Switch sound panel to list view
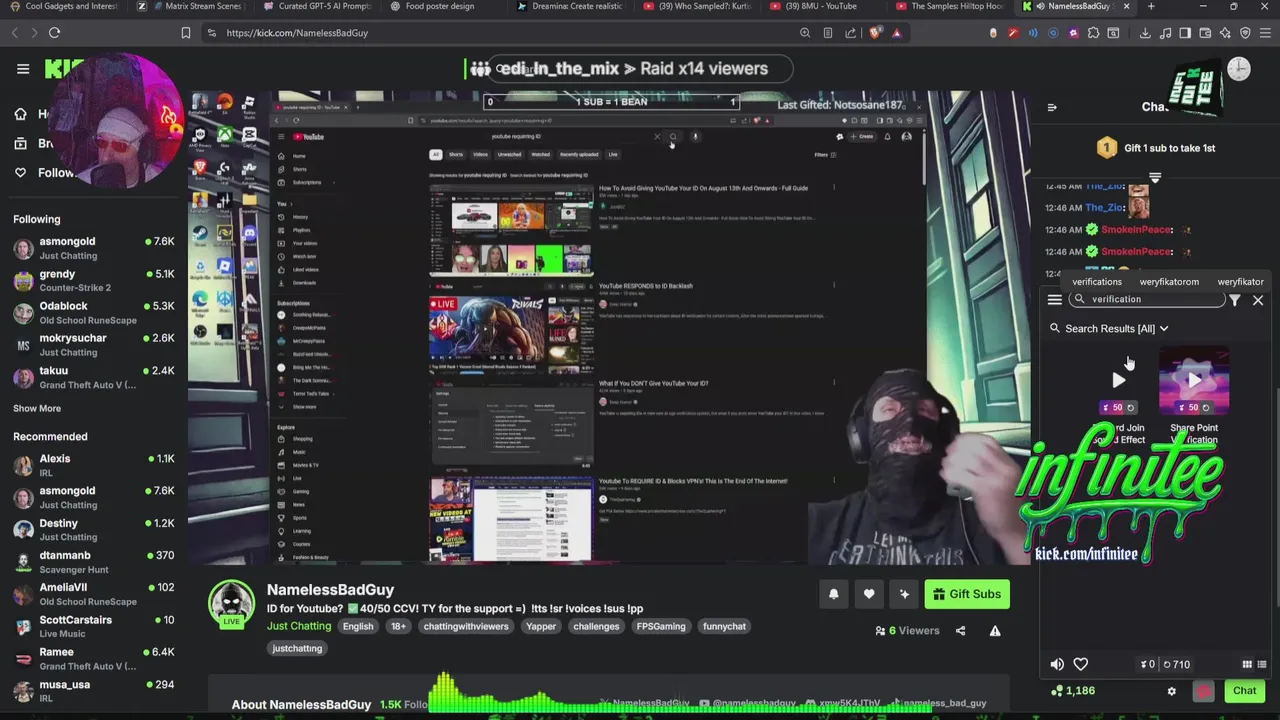 tap(1262, 664)
